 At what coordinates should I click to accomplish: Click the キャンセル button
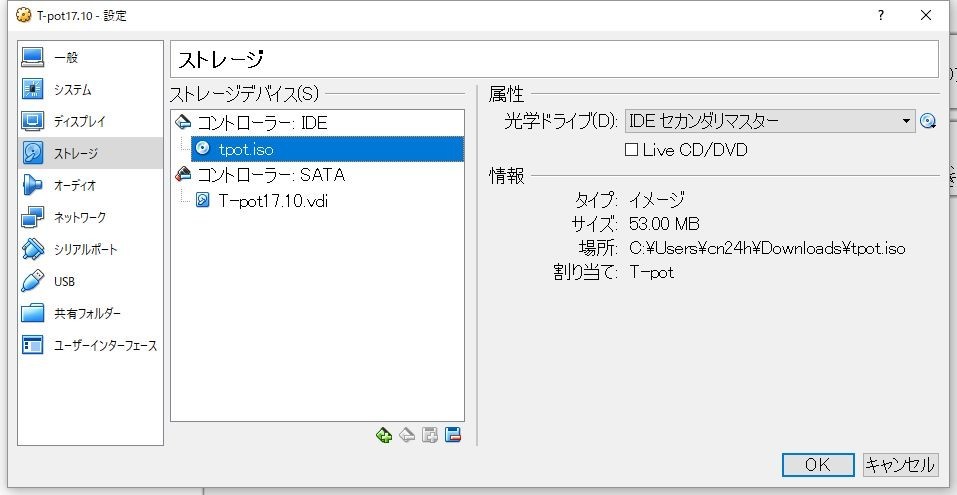[x=900, y=465]
